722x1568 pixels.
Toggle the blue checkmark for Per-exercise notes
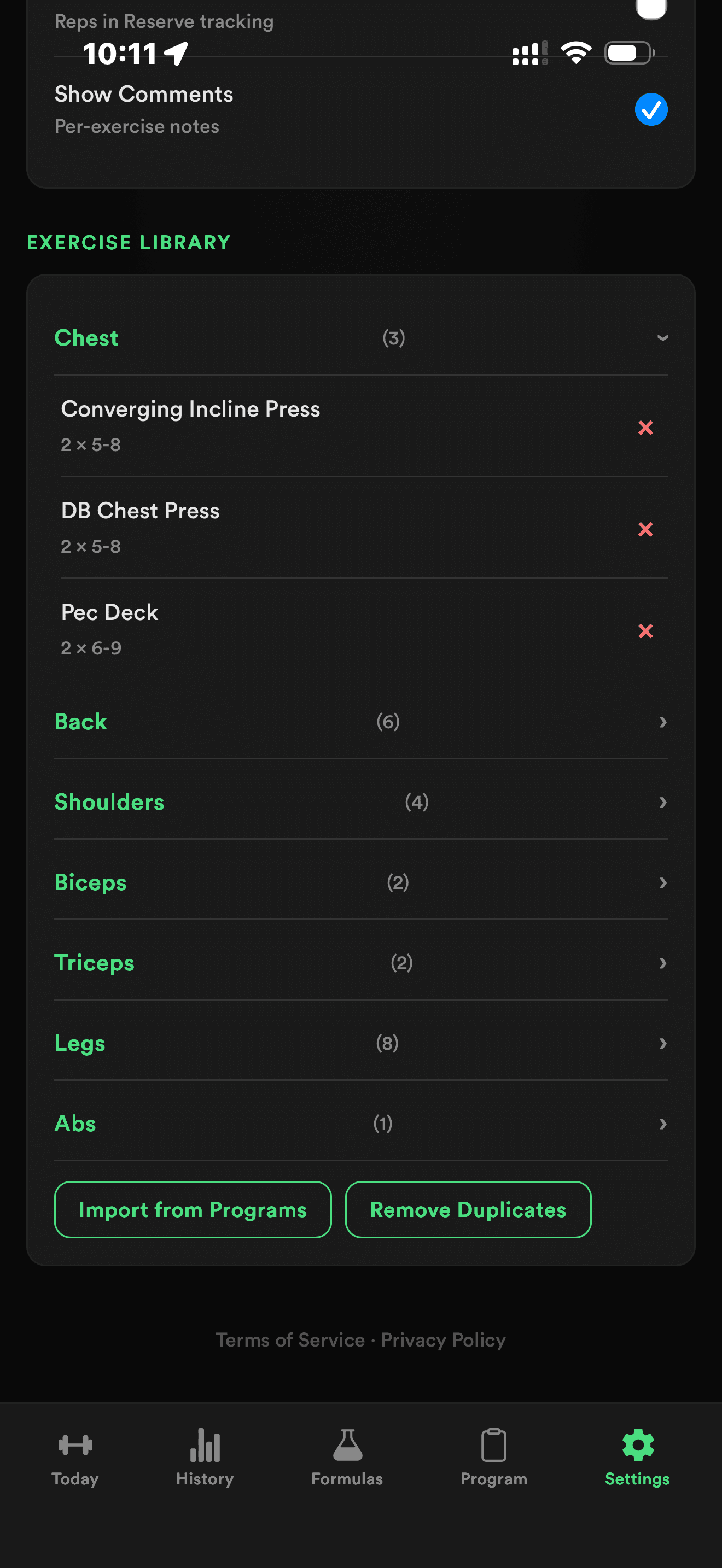tap(650, 109)
